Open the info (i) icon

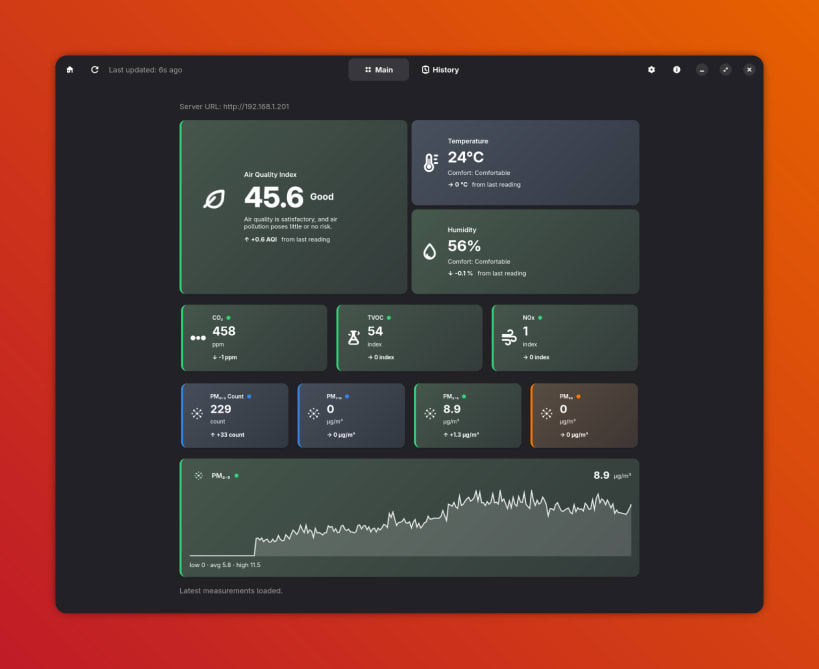tap(676, 69)
